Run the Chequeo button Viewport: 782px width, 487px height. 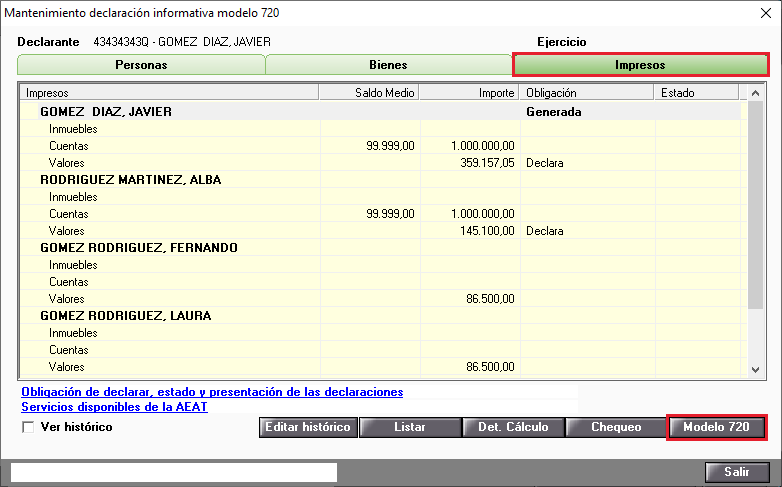tap(616, 427)
